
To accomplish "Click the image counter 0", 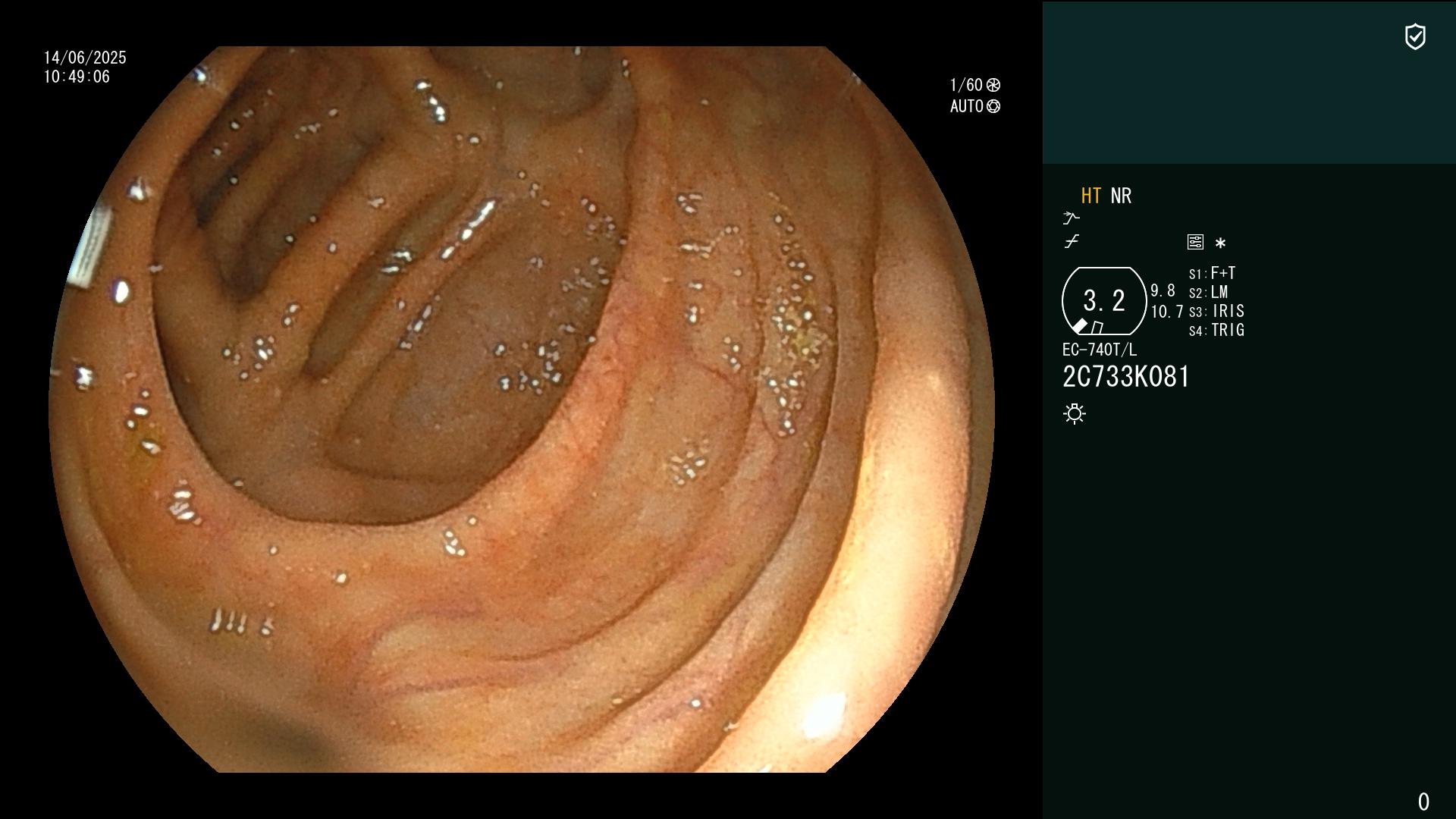I will pos(1423,802).
